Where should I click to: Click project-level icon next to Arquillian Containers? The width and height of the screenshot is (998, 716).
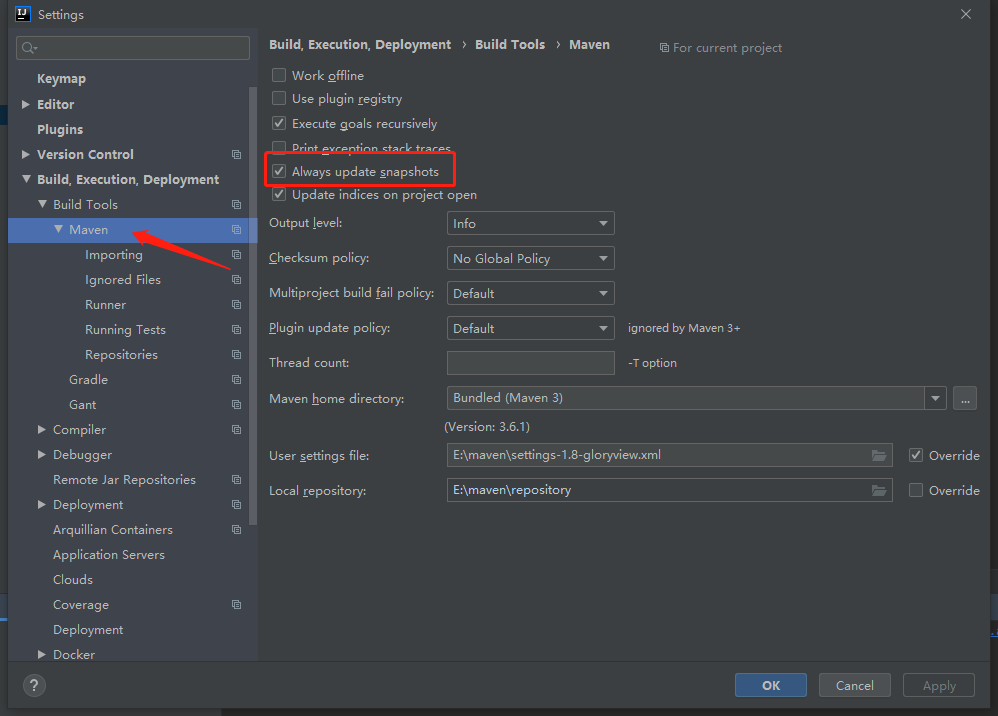pos(237,530)
